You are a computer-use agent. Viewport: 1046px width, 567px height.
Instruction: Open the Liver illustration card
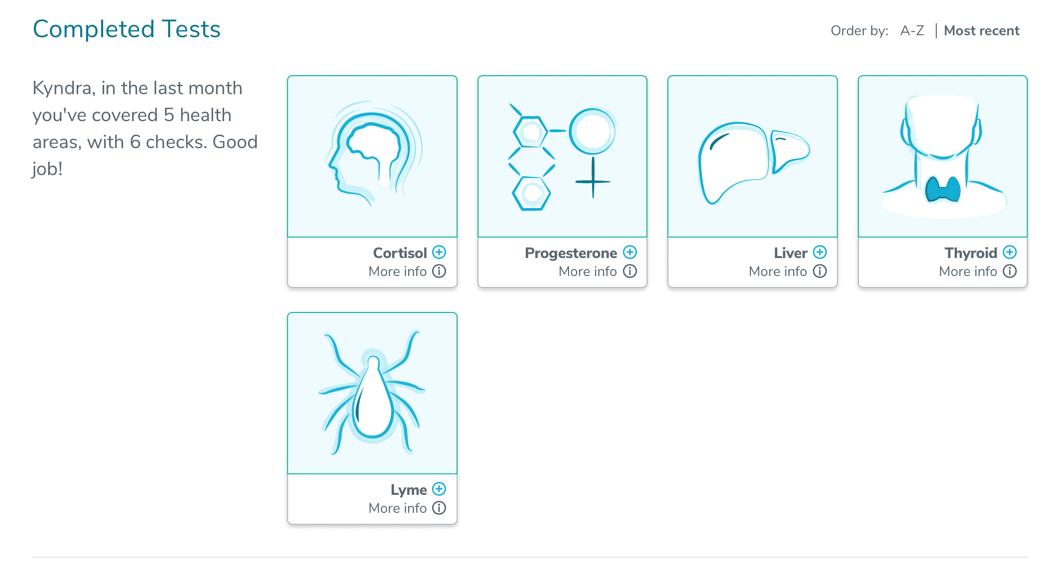752,156
